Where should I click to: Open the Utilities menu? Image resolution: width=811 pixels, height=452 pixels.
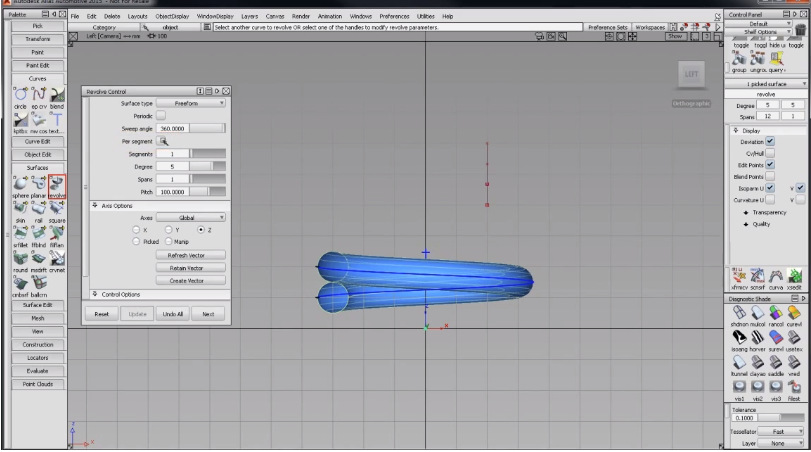pos(426,16)
